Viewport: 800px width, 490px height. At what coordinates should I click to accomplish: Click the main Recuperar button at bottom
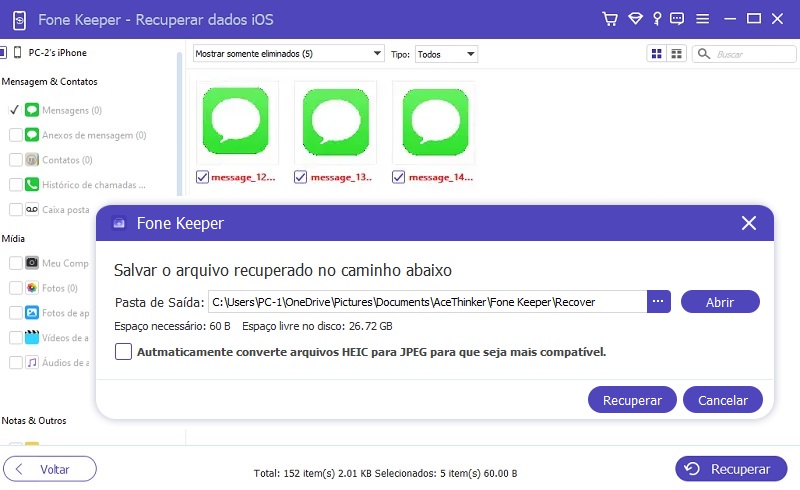click(x=731, y=469)
